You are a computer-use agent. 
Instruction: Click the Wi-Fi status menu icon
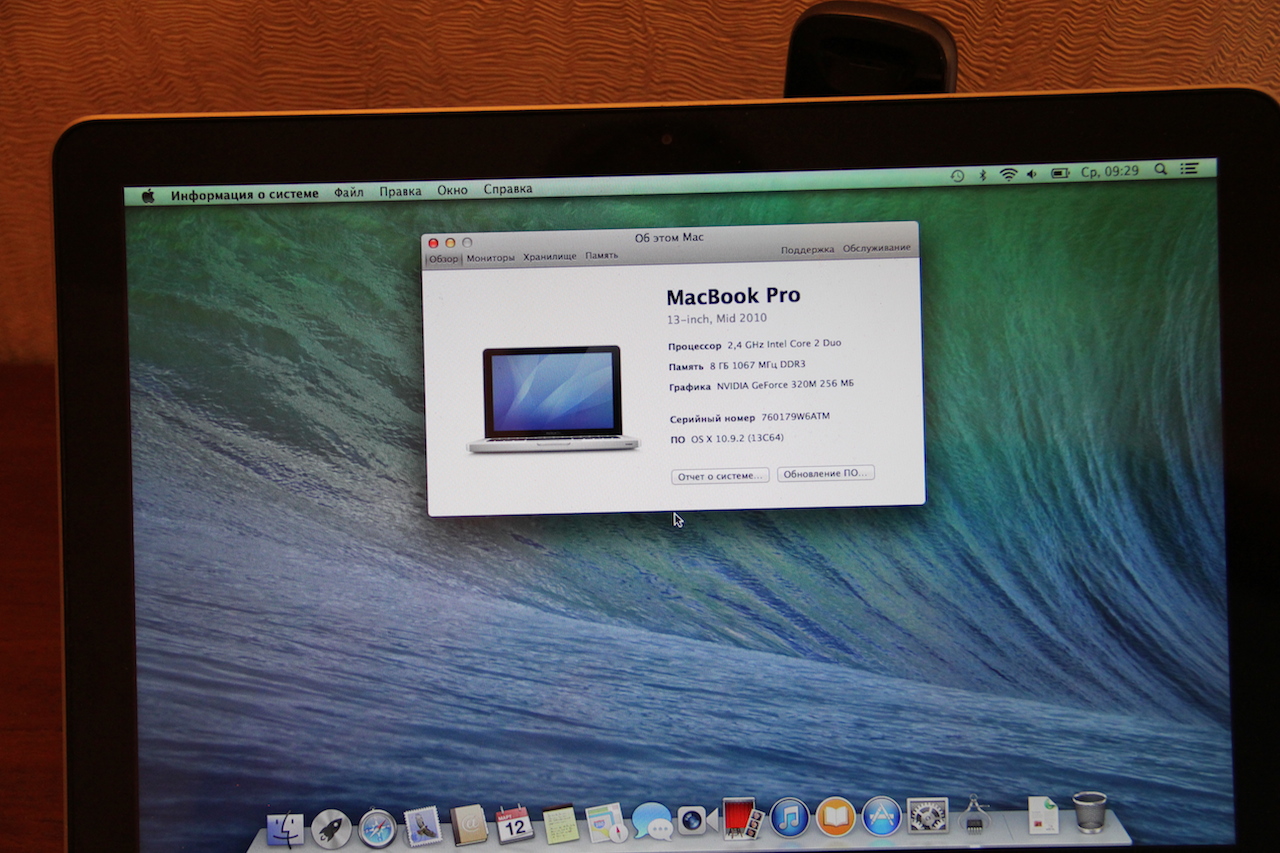(1008, 174)
